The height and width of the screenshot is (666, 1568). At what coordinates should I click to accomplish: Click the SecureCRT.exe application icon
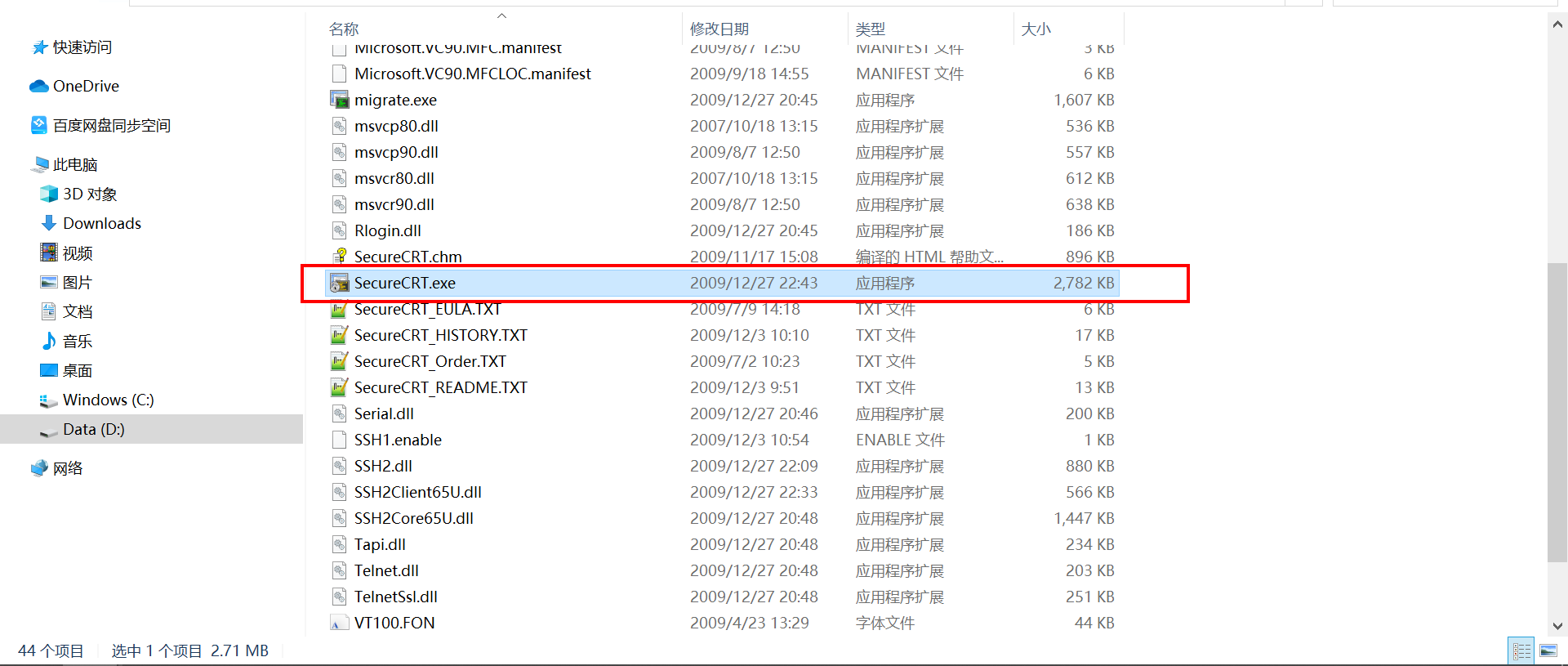coord(339,283)
